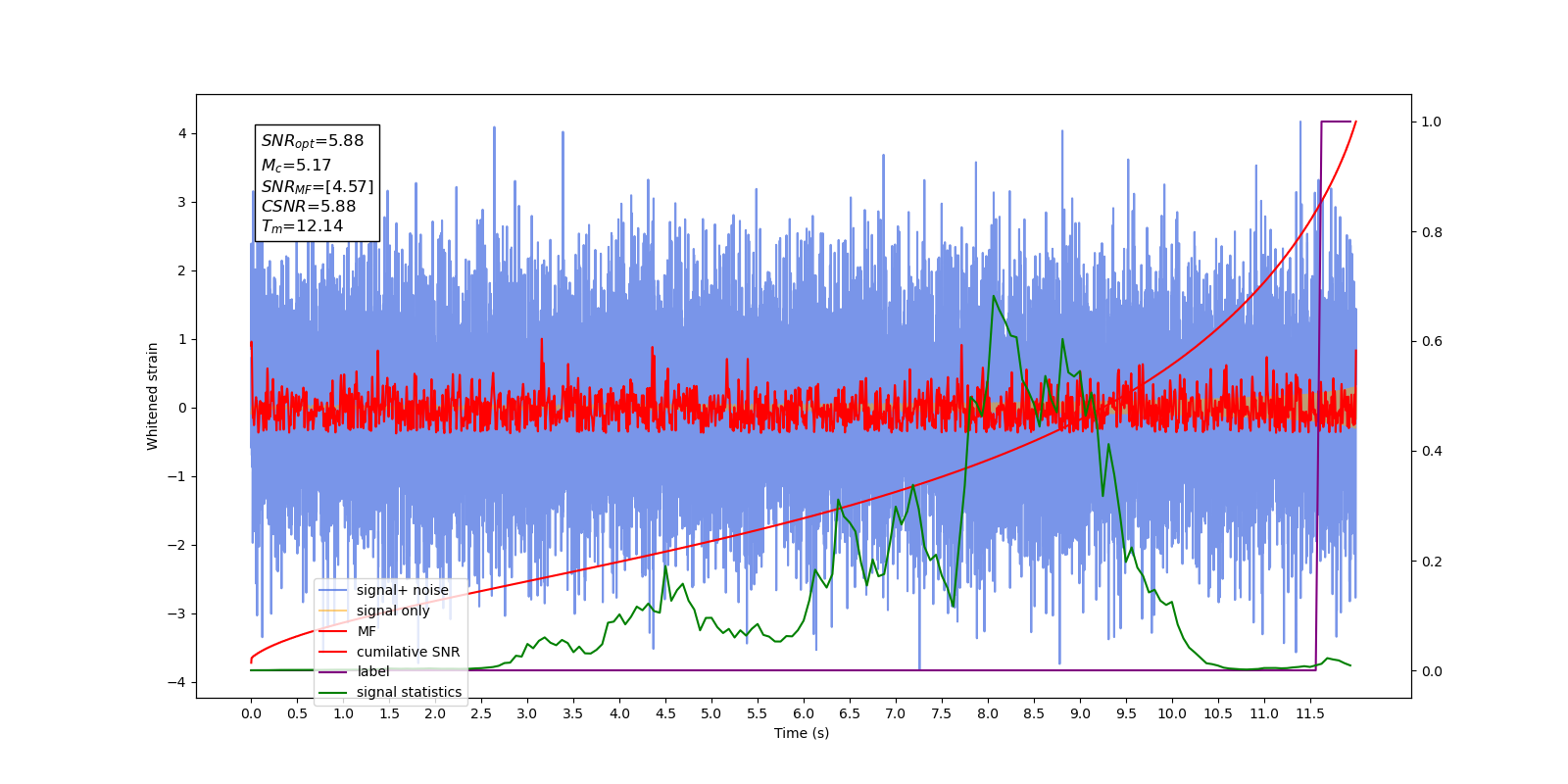Select the SNRMF=[4.57] annotation text
1568x784 pixels.
tap(318, 186)
